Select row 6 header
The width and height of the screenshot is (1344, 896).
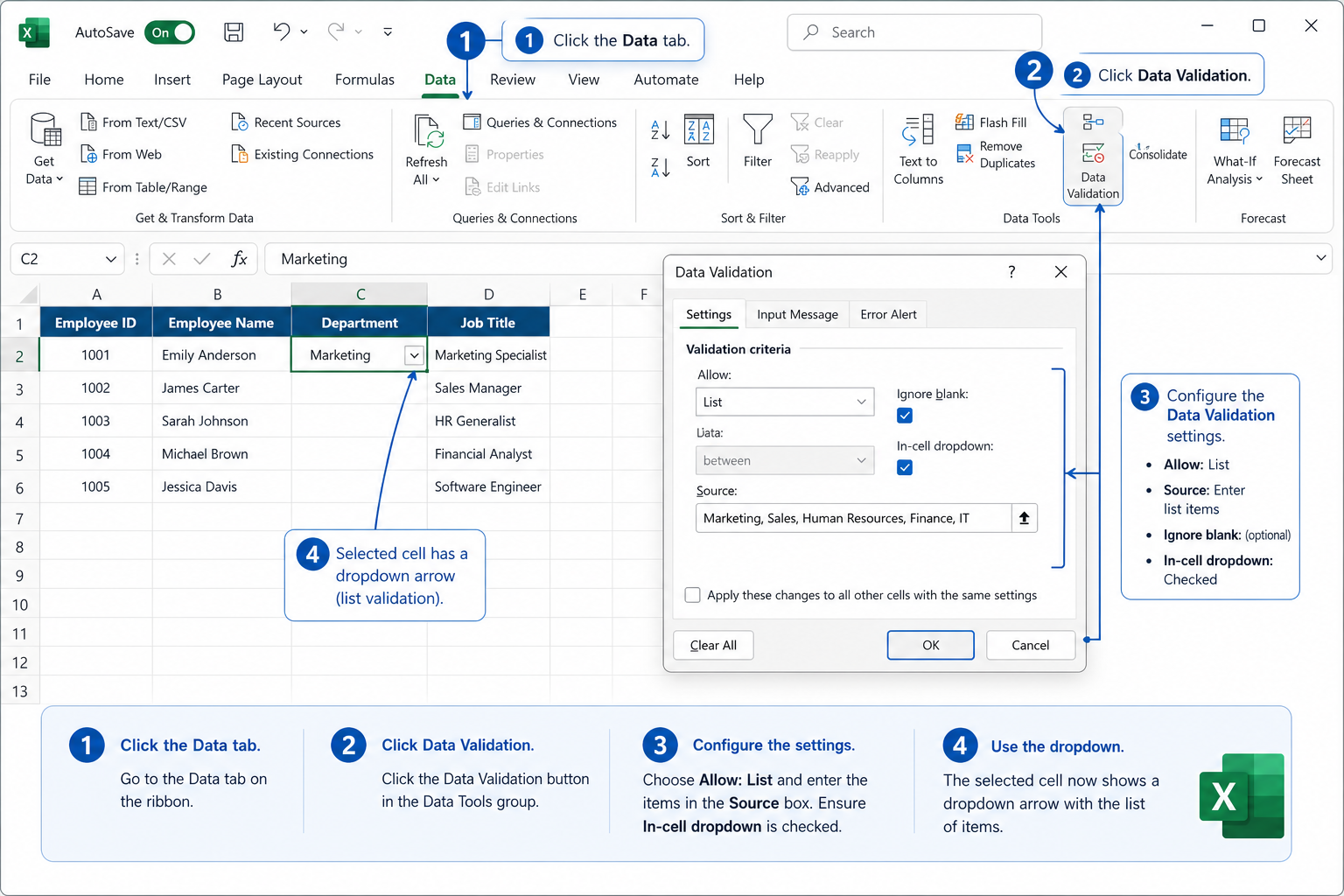pyautogui.click(x=19, y=487)
